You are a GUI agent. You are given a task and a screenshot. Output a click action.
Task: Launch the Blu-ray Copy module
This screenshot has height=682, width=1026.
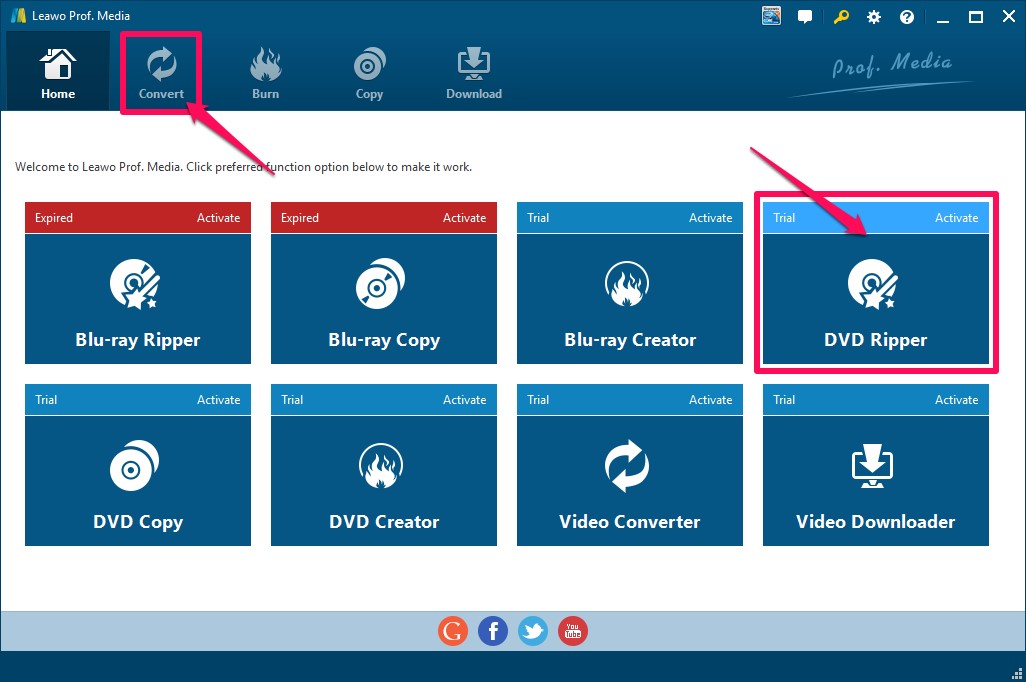point(384,299)
